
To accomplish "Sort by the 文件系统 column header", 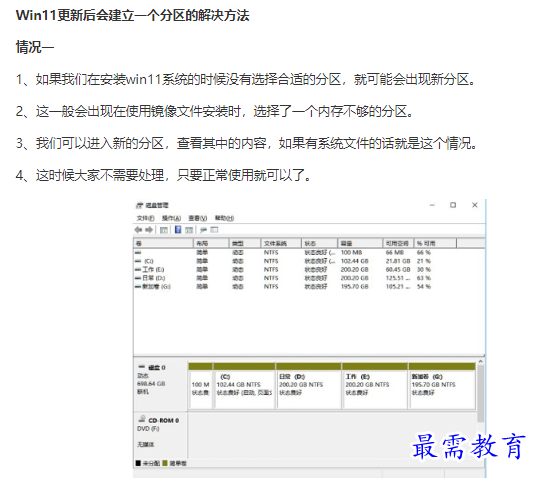I will click(281, 243).
